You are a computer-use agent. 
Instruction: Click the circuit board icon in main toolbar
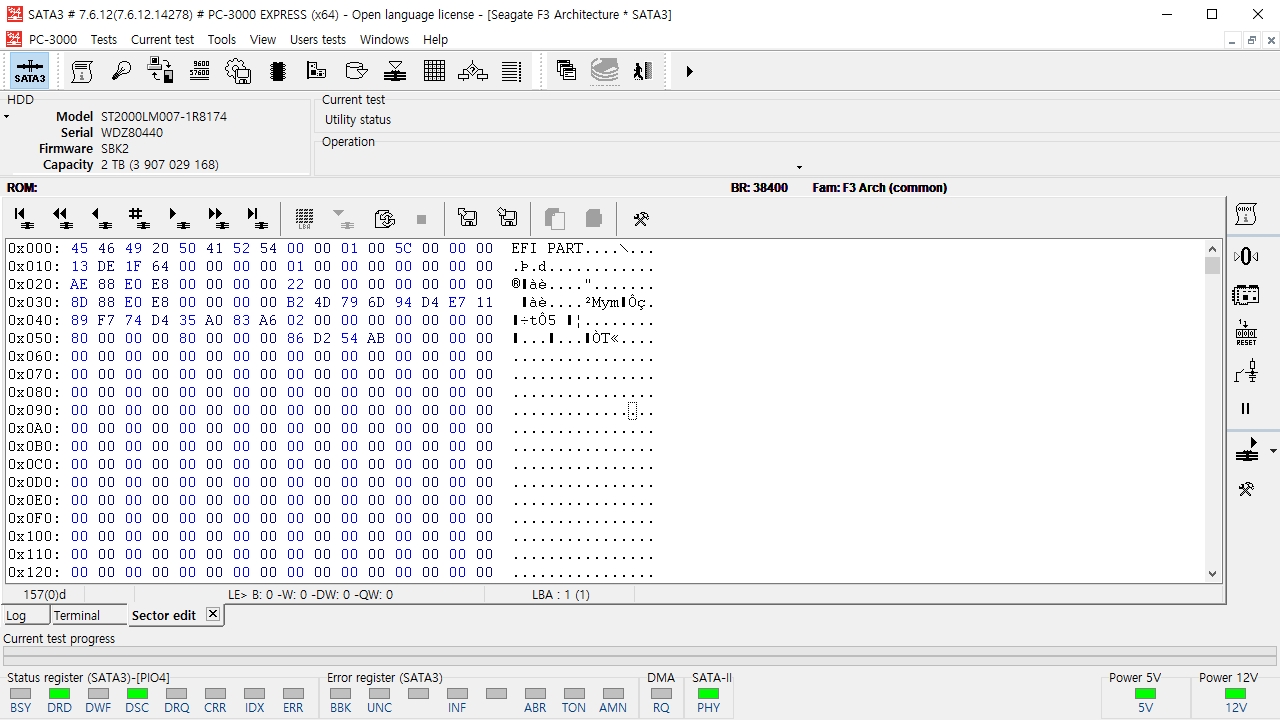[x=317, y=71]
